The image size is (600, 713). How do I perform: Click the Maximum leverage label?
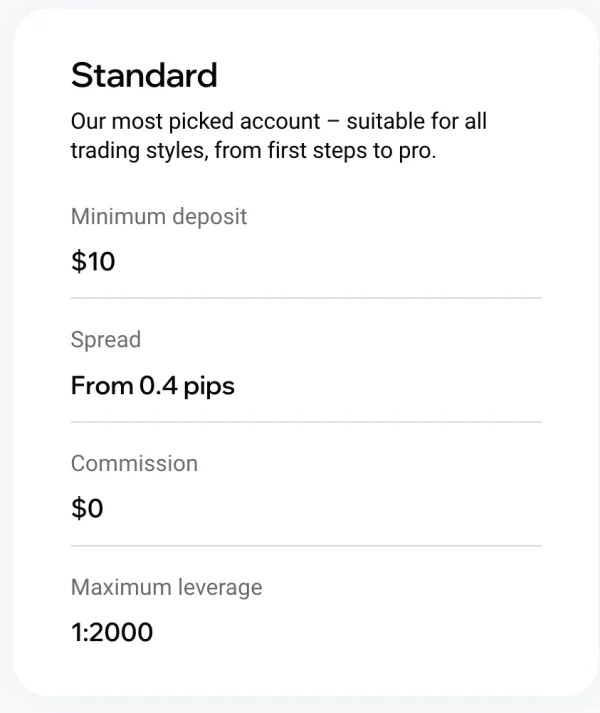pos(166,587)
